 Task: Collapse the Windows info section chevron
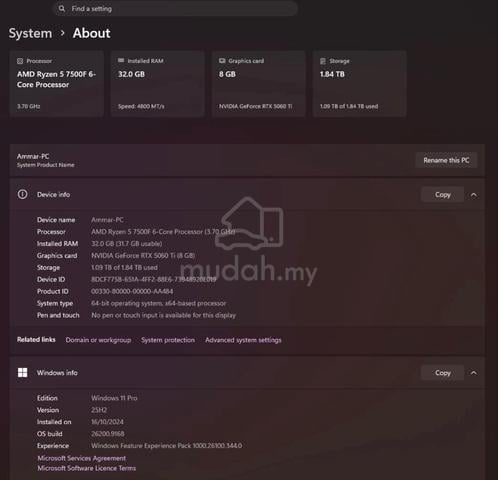[474, 373]
